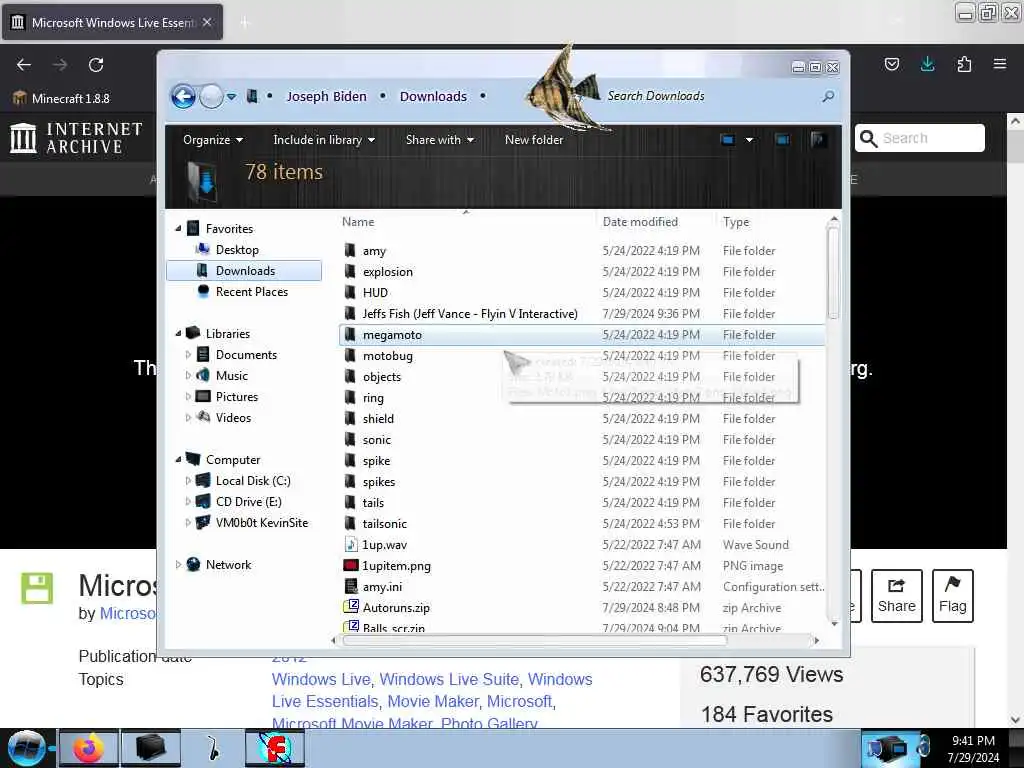The width and height of the screenshot is (1024, 768).
Task: Select the spikes folder
Action: 379,482
